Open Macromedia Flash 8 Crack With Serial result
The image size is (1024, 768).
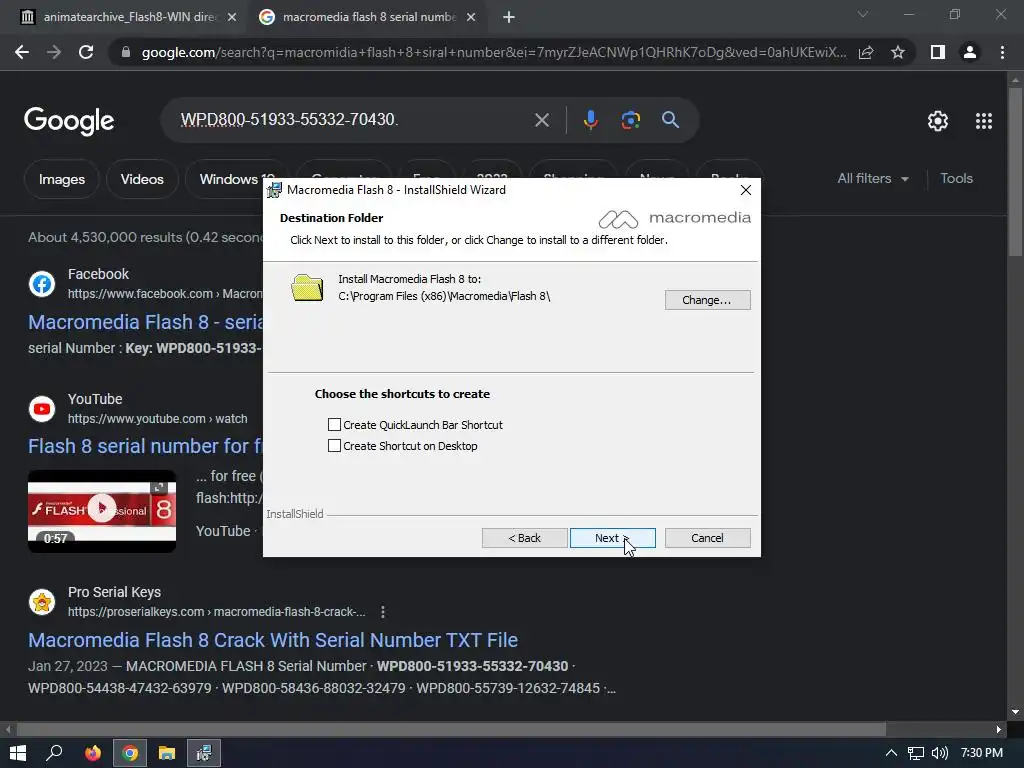coord(273,640)
